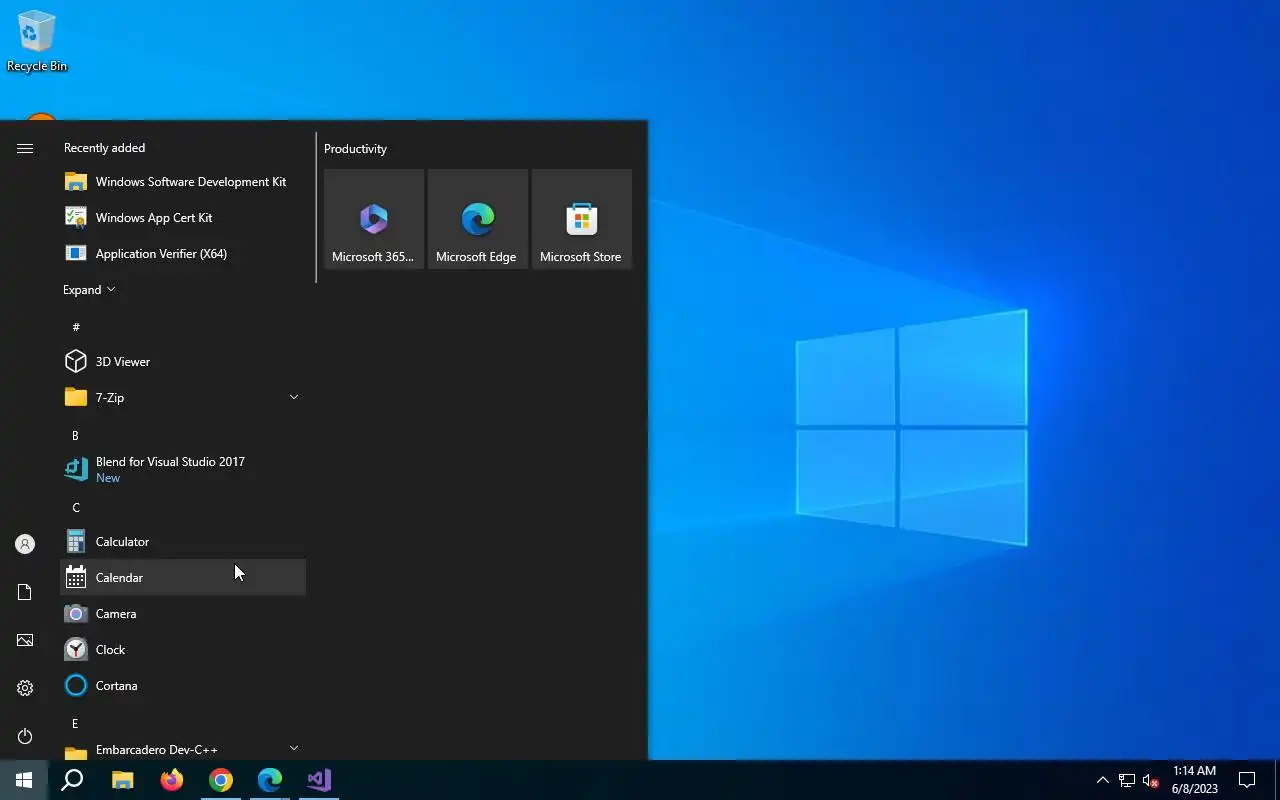Open muted volume tray icon
The image size is (1280, 800).
(1151, 780)
